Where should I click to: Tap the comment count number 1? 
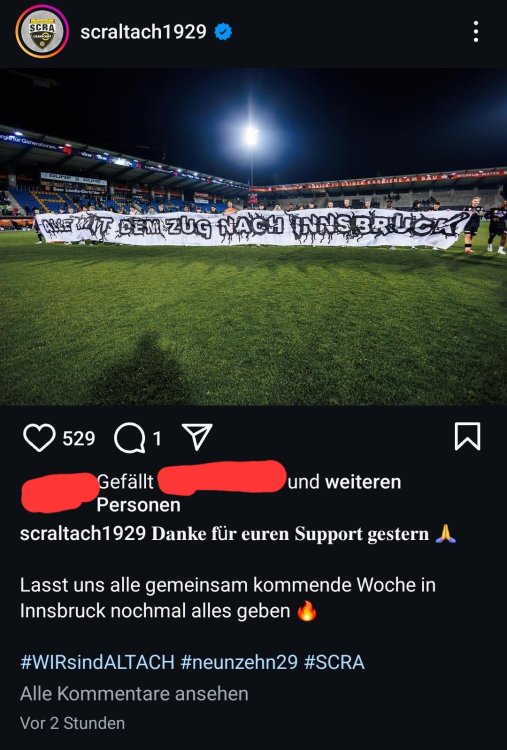click(157, 439)
